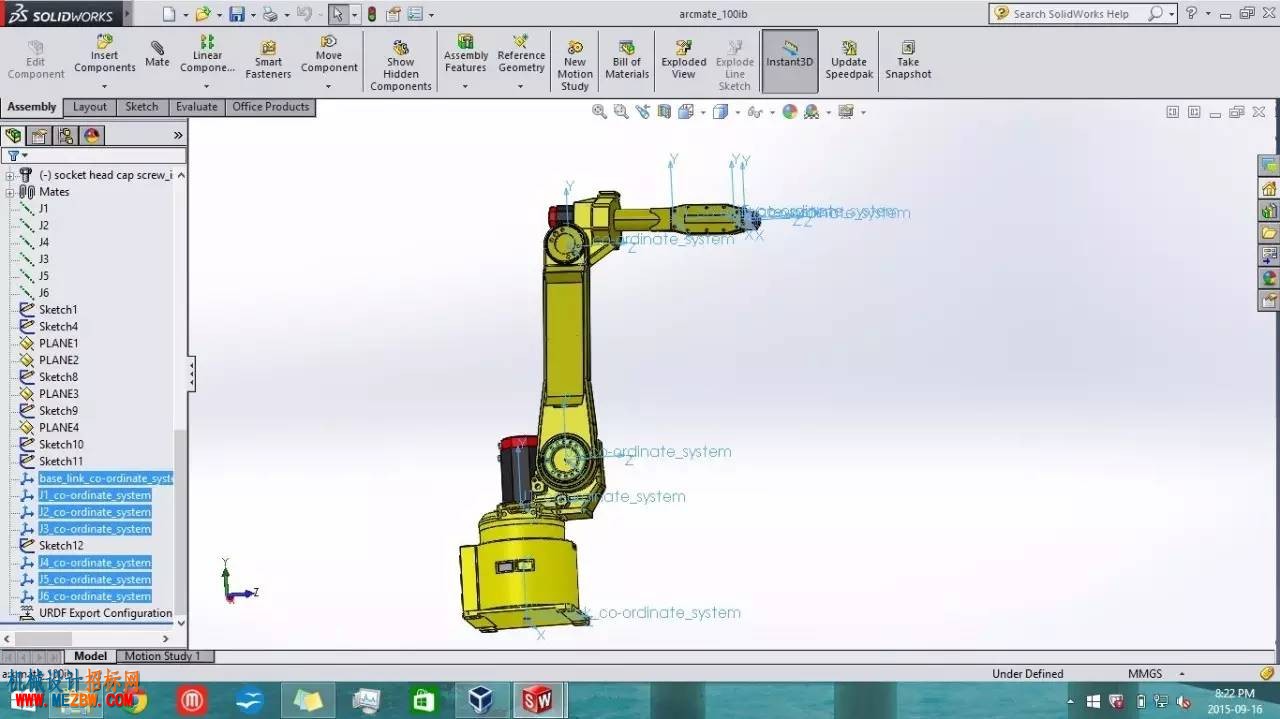
Task: Click Previous View icon
Action: click(643, 112)
